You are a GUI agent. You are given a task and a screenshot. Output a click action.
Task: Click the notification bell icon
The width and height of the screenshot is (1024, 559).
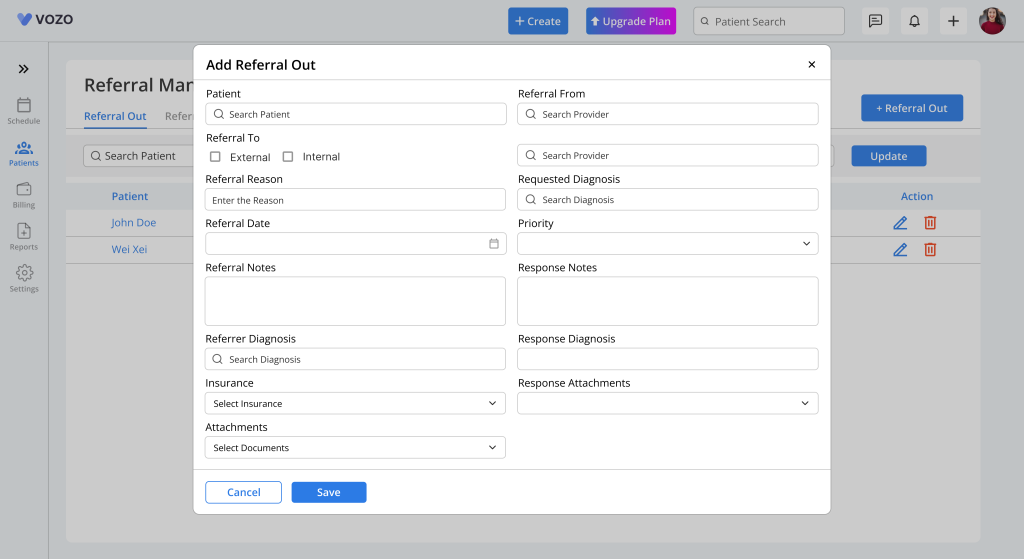913,21
